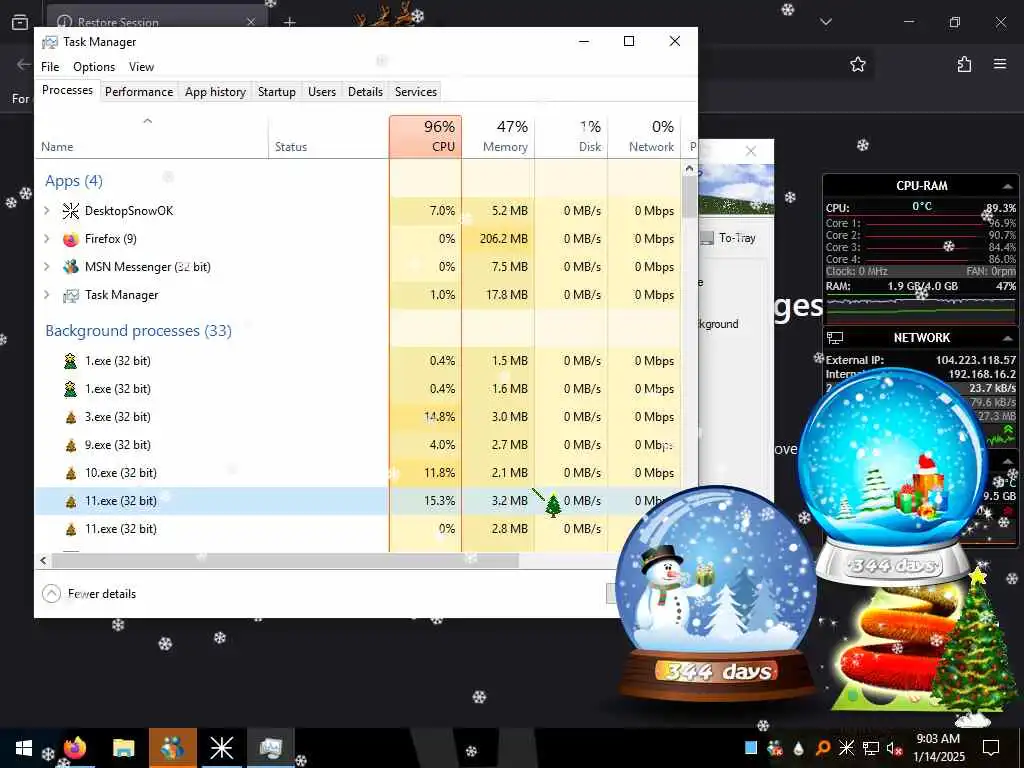Open the Action Center notifications icon
The height and width of the screenshot is (768, 1024).
point(991,748)
